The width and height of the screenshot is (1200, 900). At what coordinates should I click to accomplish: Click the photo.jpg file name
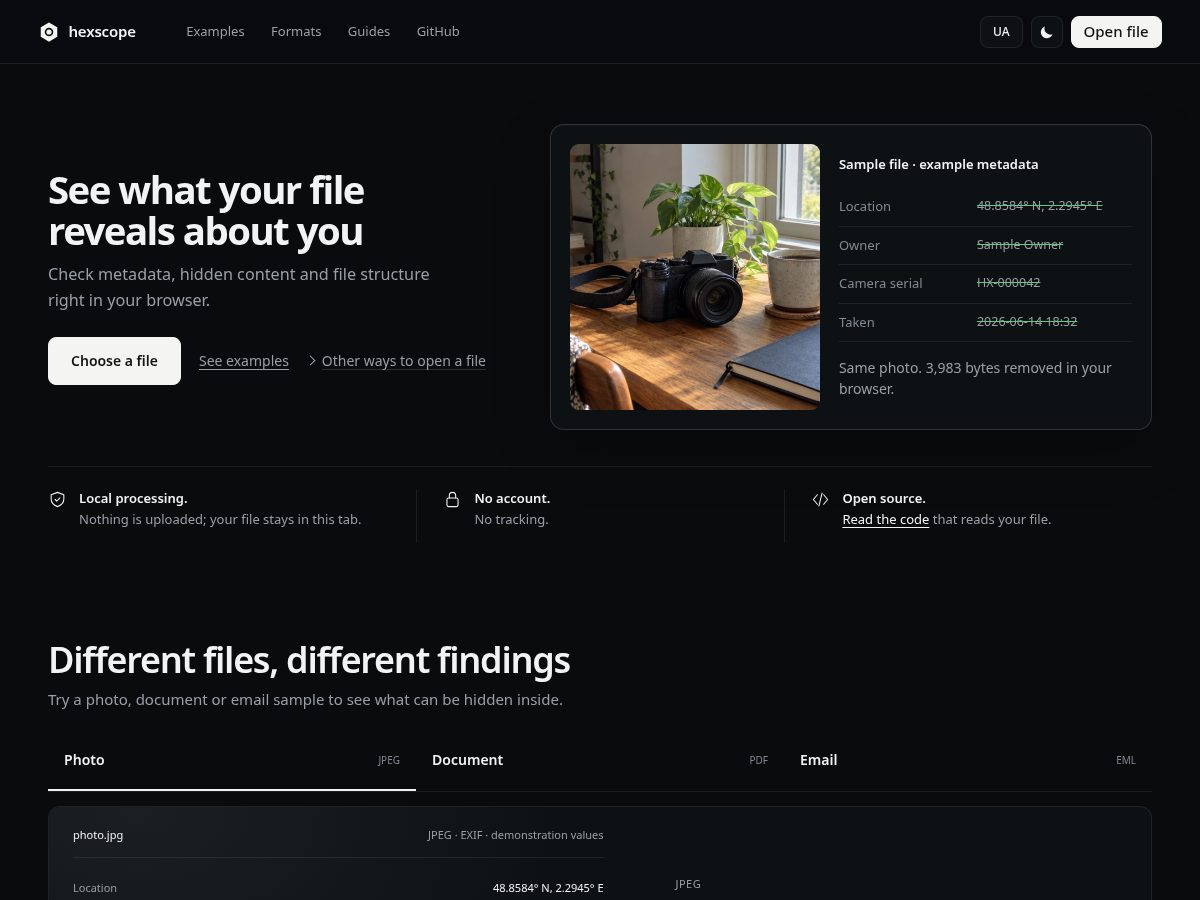pos(98,835)
